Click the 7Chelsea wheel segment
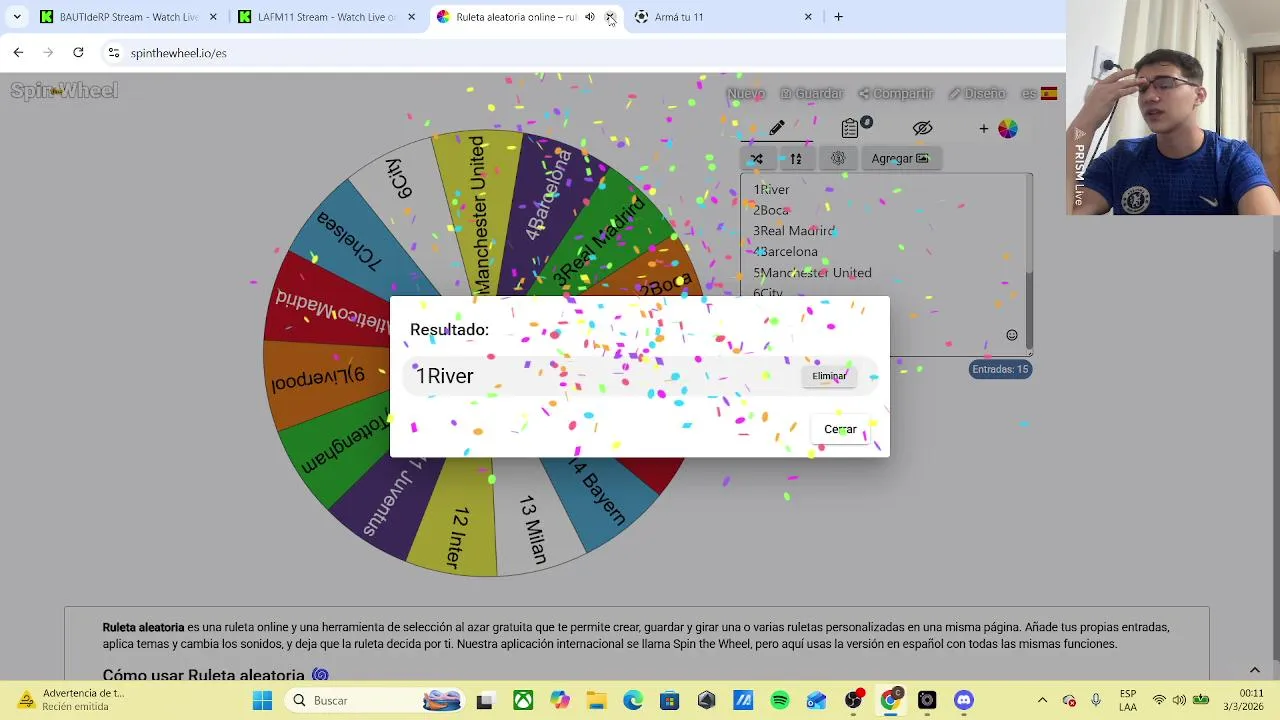The image size is (1280, 720). [x=350, y=240]
